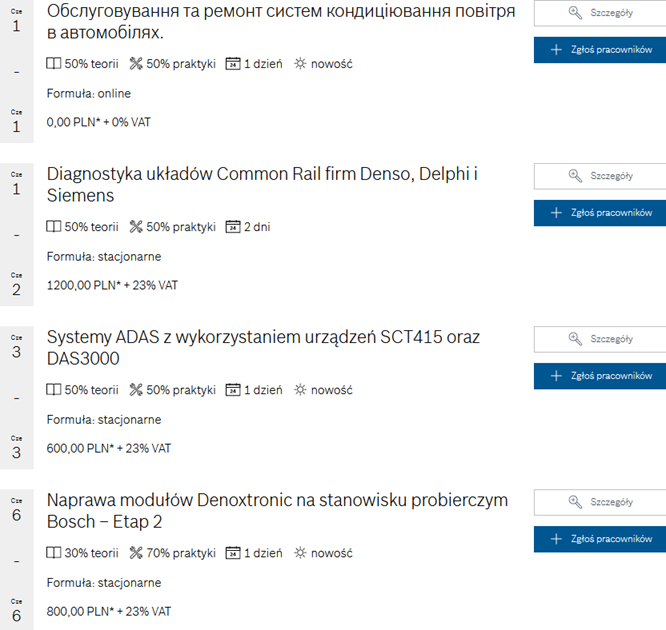This screenshot has height=630, width=666.
Task: Click calendar icon next to 2 dni
Action: click(233, 227)
